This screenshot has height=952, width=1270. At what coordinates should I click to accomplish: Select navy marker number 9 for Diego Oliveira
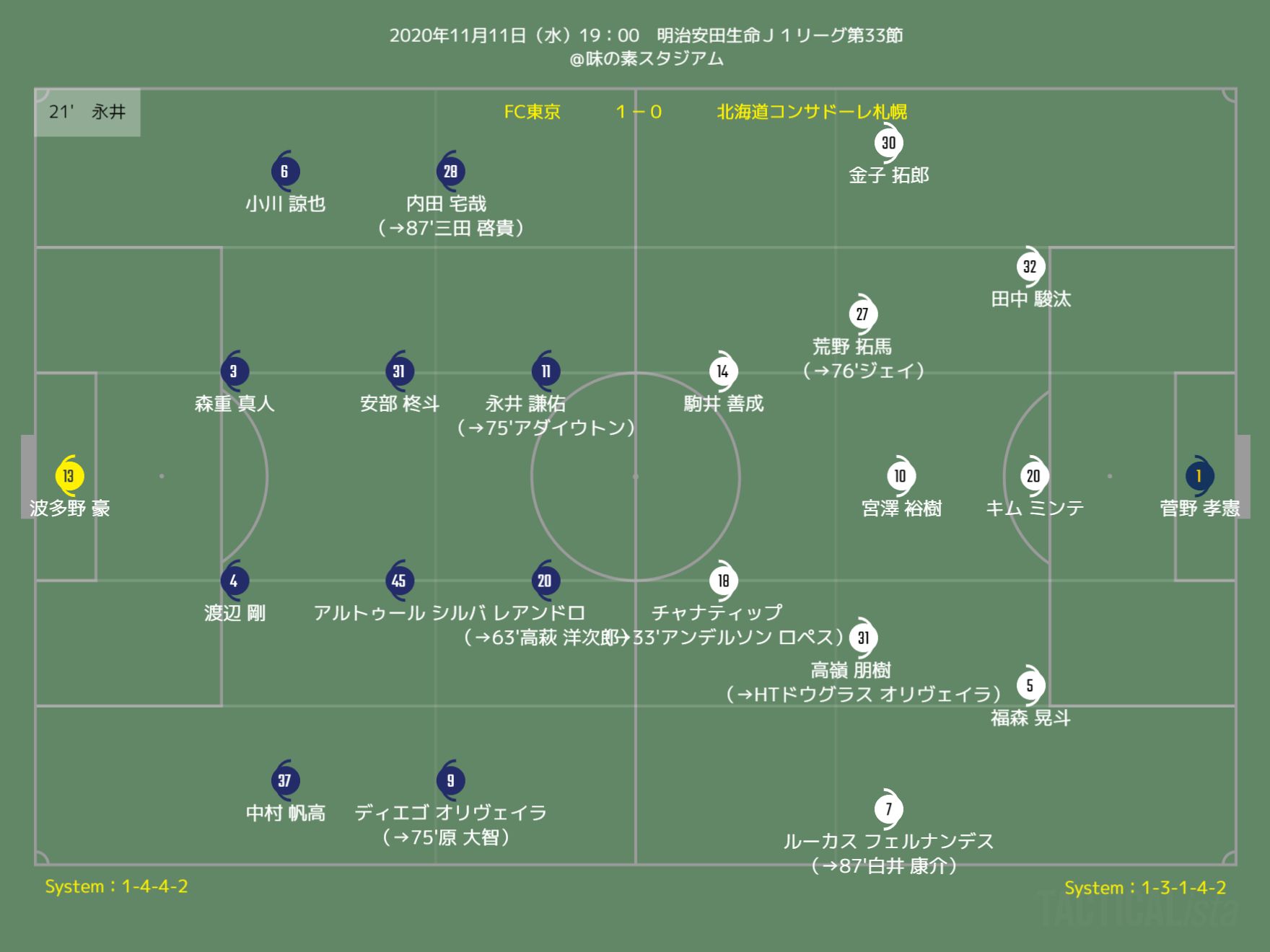pos(450,780)
